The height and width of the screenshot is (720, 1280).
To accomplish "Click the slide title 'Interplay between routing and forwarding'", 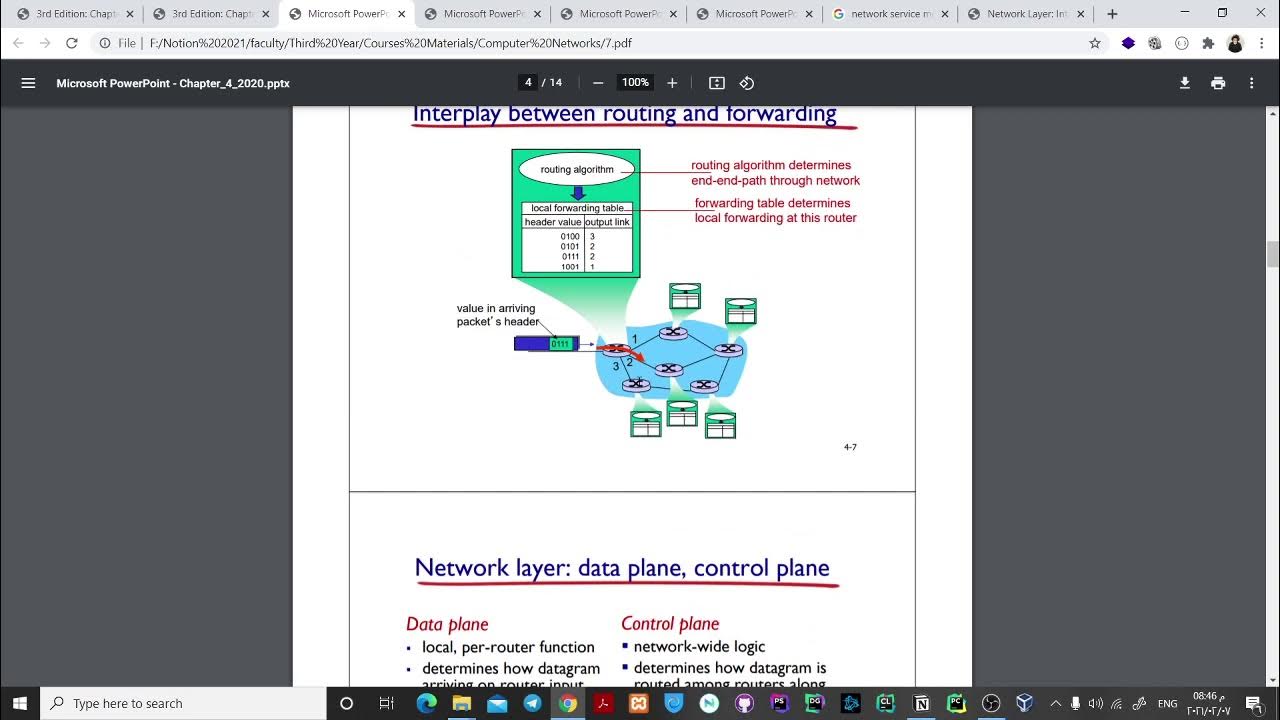I will (x=624, y=114).
